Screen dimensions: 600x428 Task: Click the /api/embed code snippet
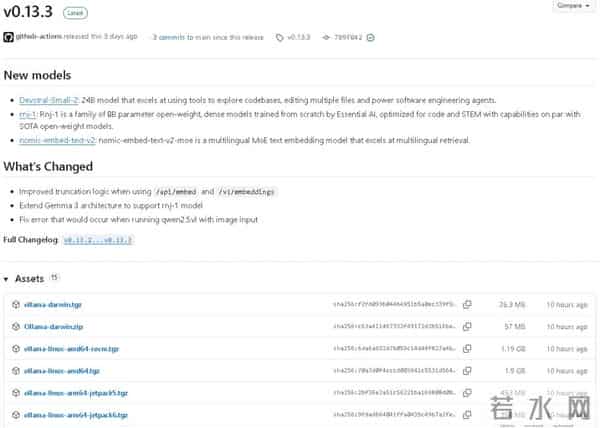click(x=176, y=192)
